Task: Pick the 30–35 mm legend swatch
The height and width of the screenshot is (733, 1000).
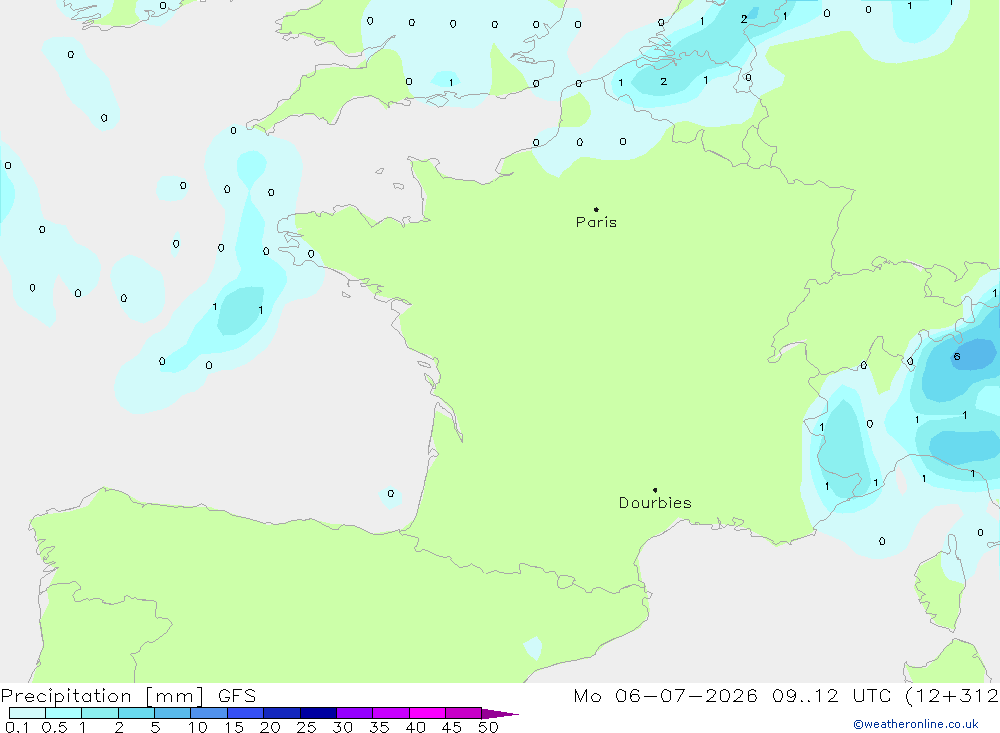Action: [355, 713]
